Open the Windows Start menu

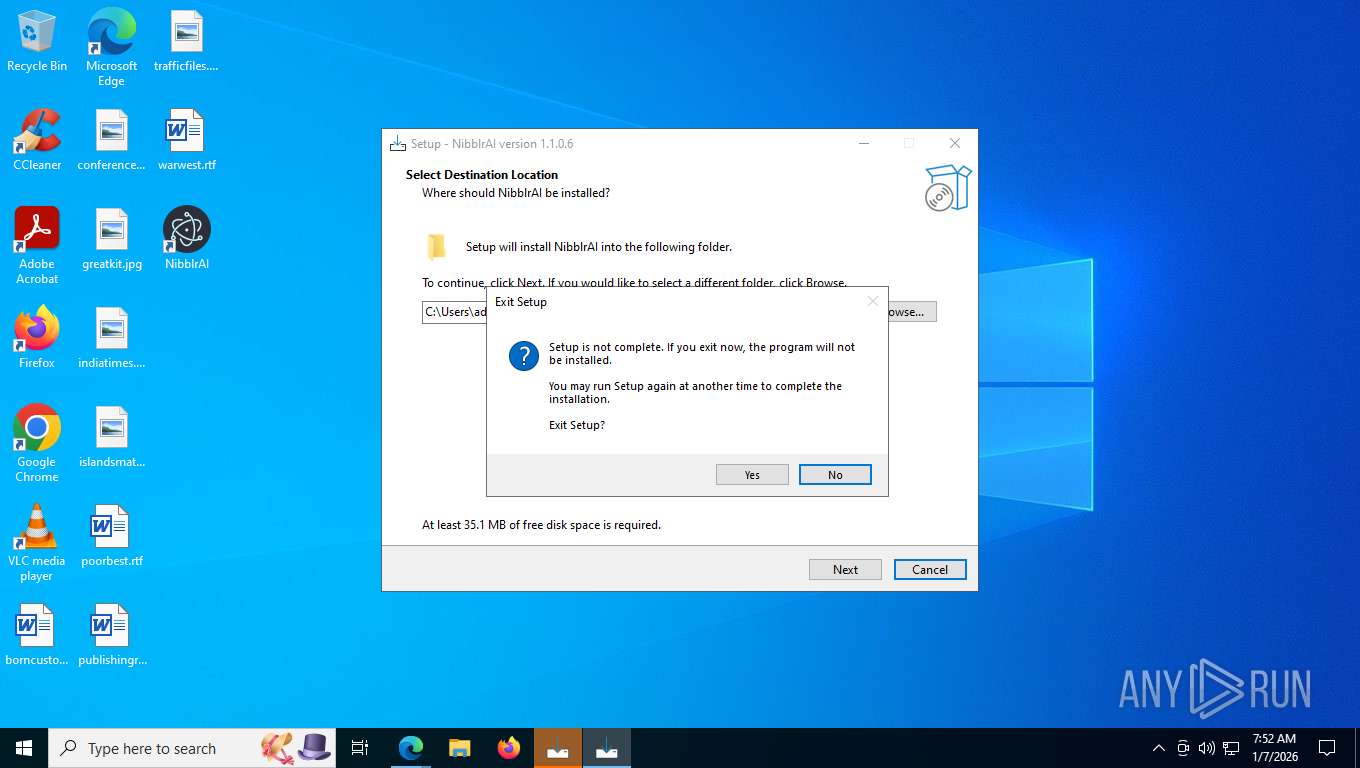point(24,748)
